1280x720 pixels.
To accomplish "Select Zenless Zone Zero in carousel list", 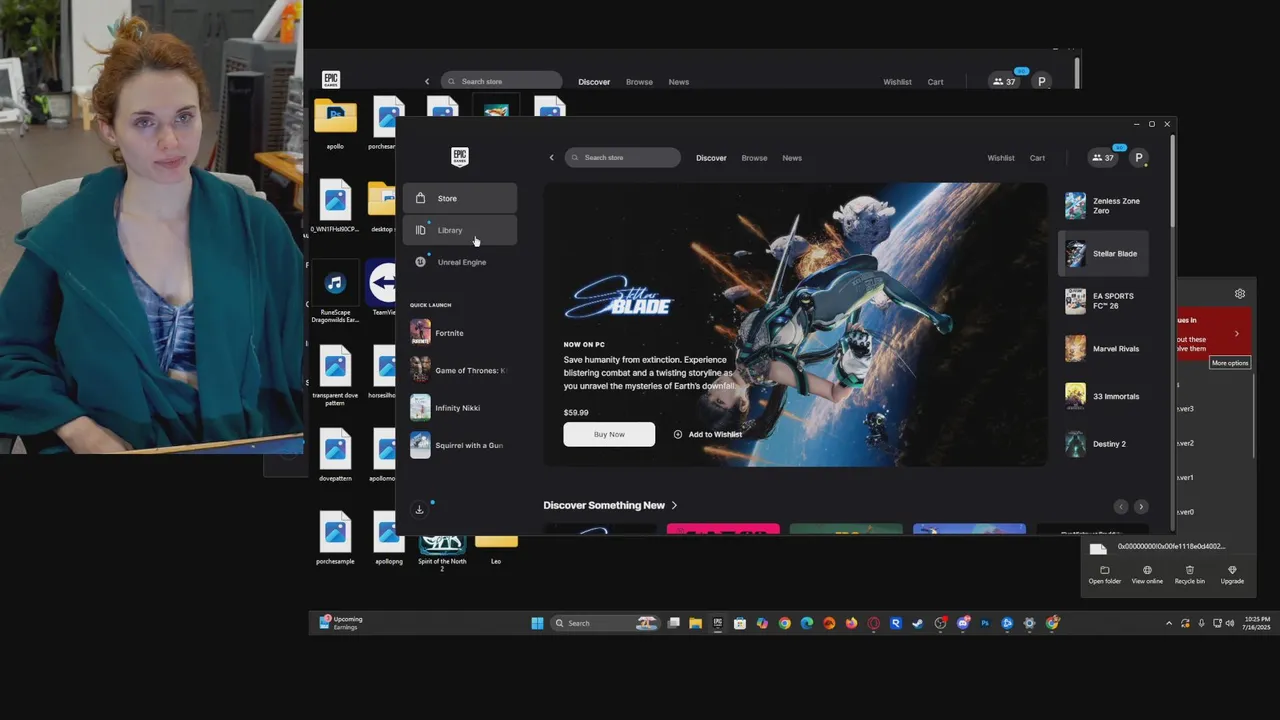I will [x=1105, y=206].
